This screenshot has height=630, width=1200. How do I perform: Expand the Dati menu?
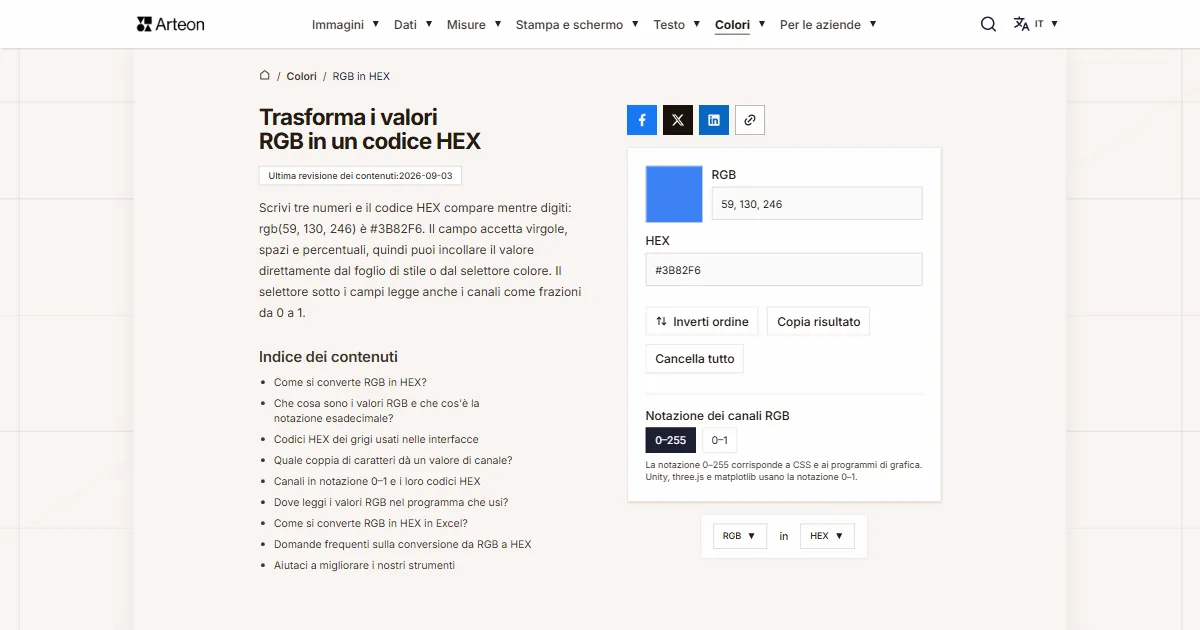click(x=413, y=24)
